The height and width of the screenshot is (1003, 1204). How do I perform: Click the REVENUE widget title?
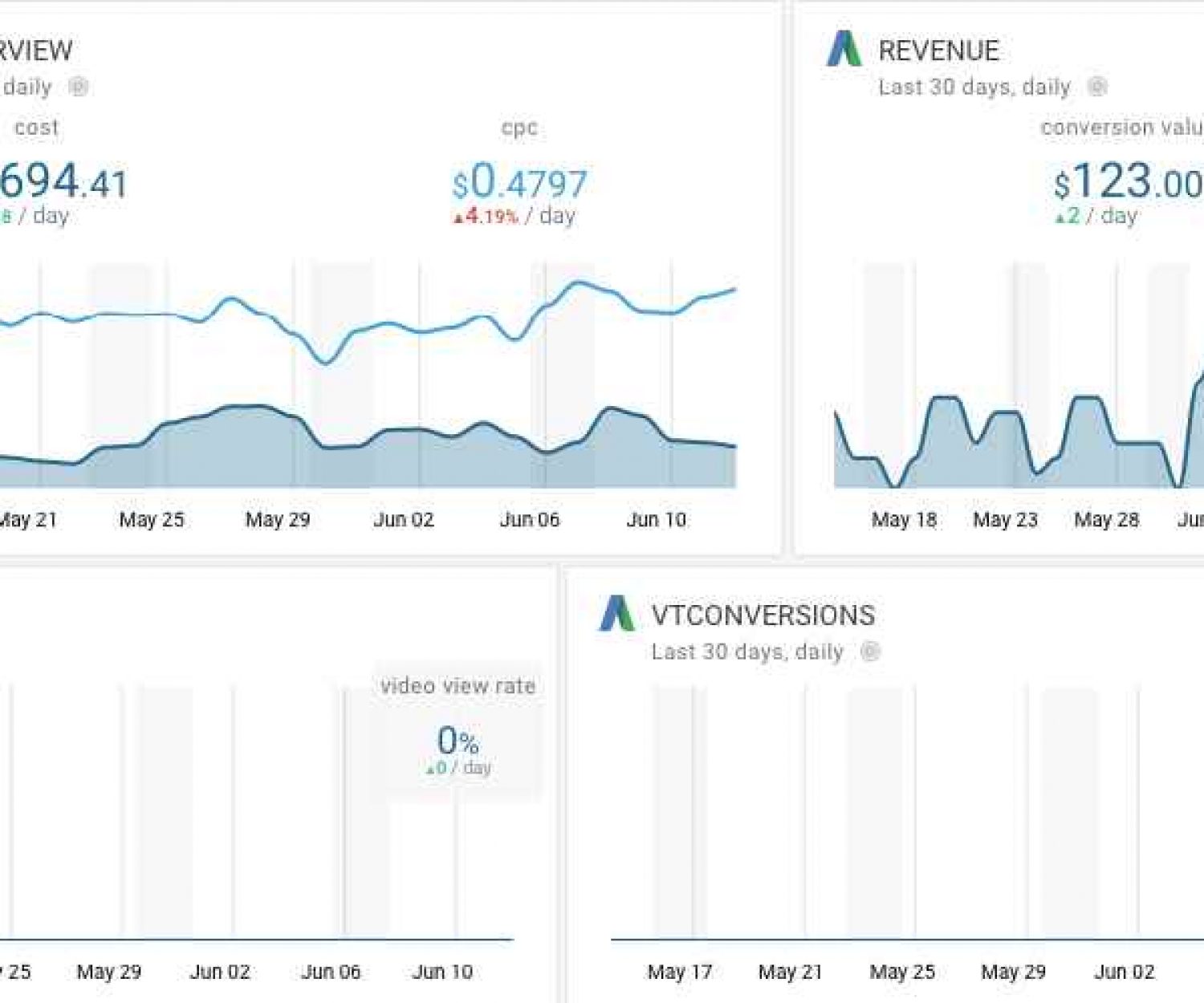click(x=939, y=51)
